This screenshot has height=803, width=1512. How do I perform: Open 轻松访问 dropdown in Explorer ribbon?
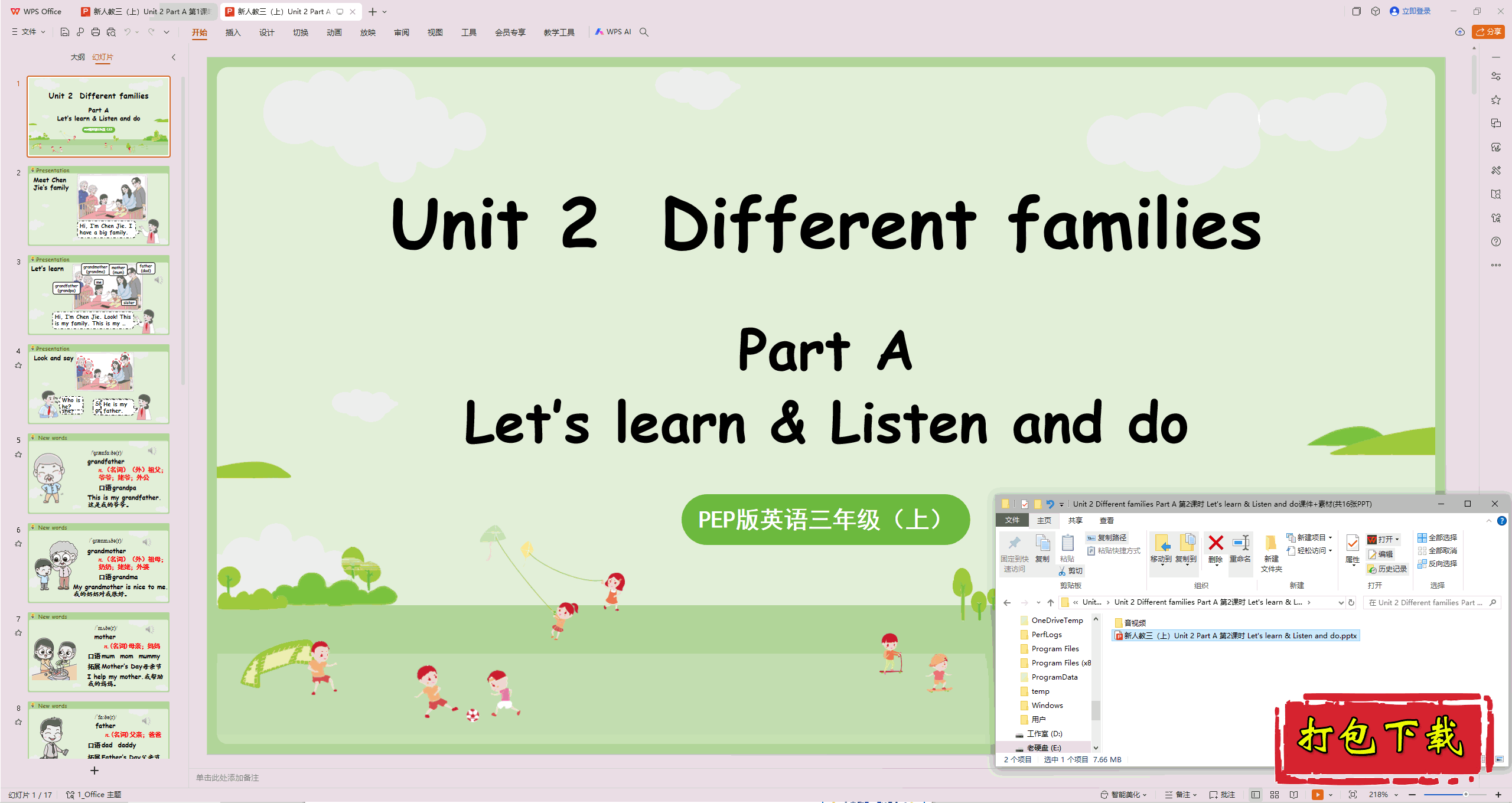pyautogui.click(x=1309, y=550)
